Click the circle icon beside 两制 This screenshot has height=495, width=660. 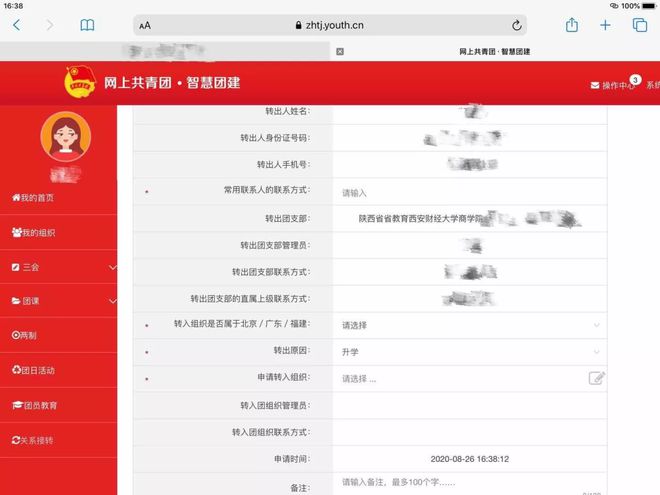(x=16, y=335)
